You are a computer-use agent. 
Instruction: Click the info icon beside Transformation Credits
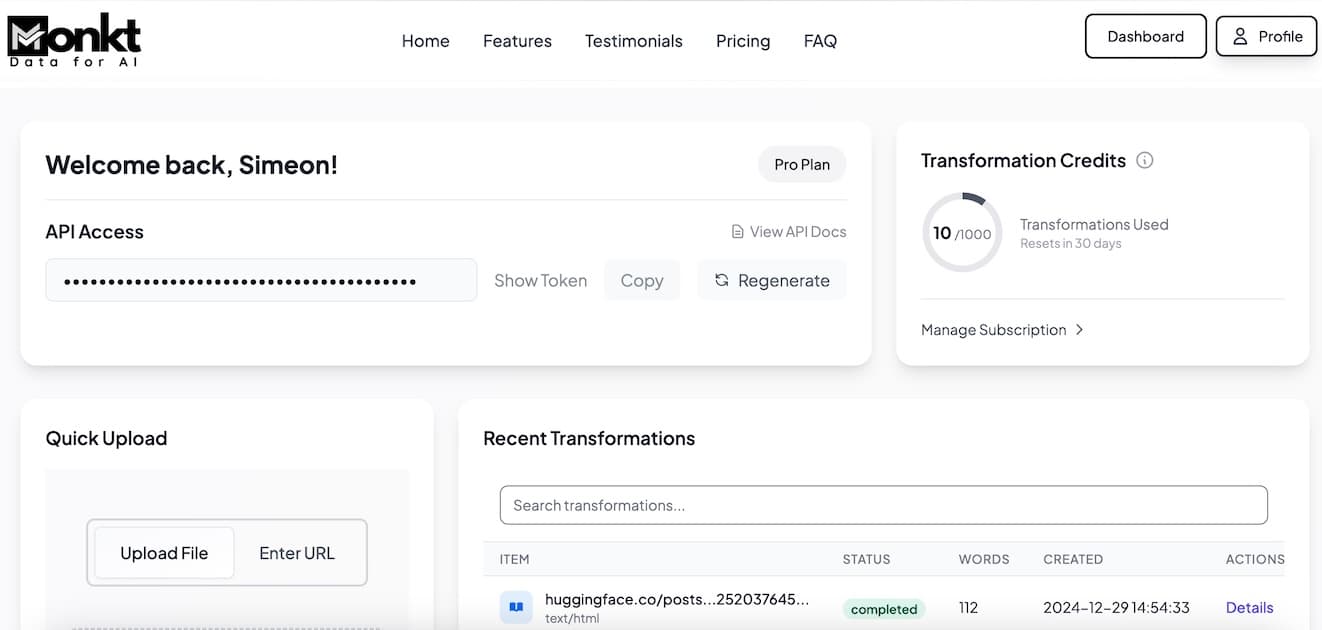(1145, 160)
